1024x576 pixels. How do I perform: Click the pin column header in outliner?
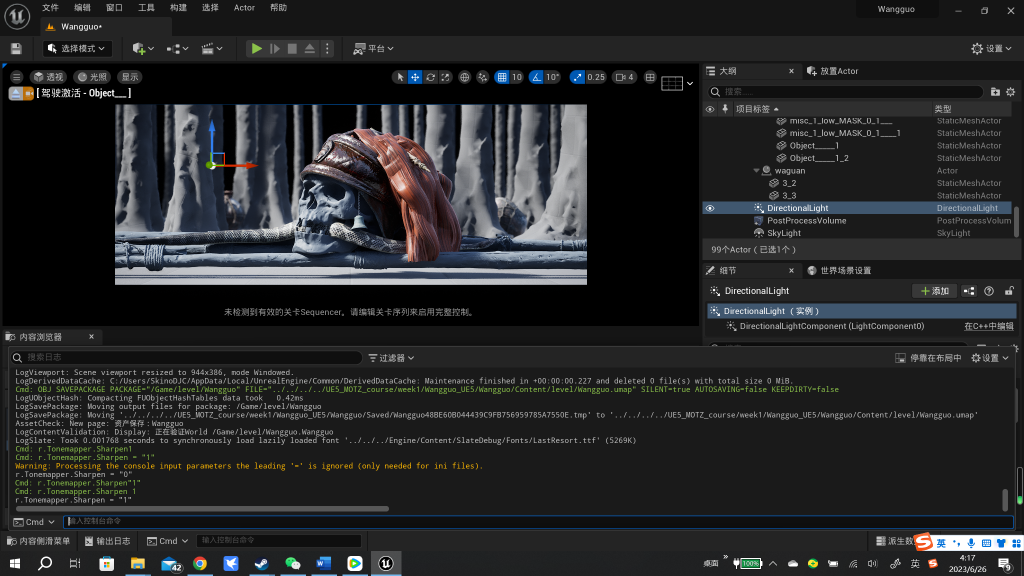pyautogui.click(x=725, y=109)
